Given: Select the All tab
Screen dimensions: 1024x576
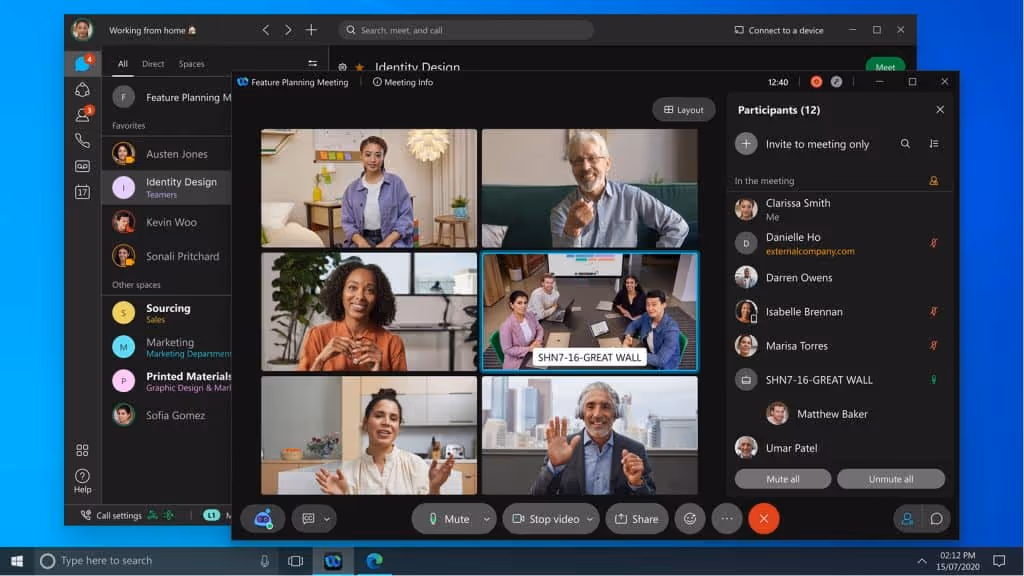Looking at the screenshot, I should (x=123, y=64).
